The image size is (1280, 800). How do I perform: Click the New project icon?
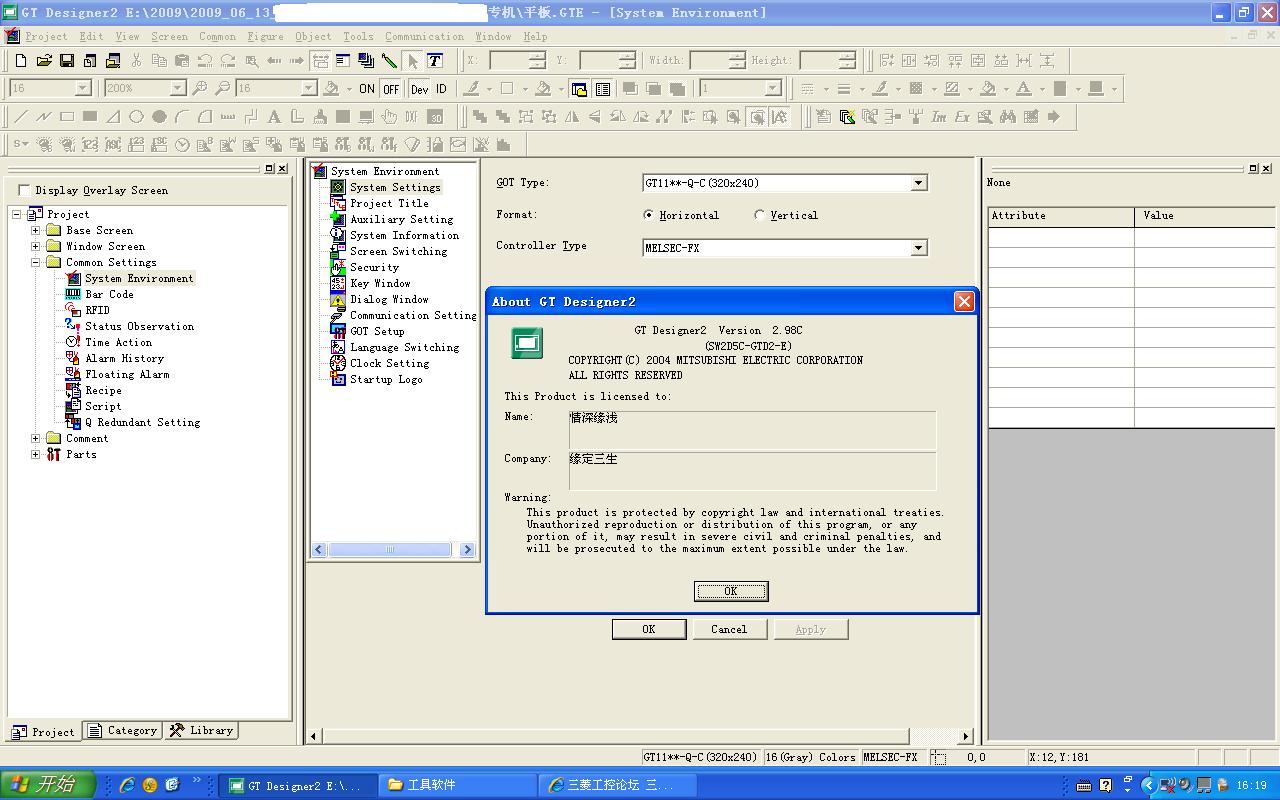[x=21, y=61]
